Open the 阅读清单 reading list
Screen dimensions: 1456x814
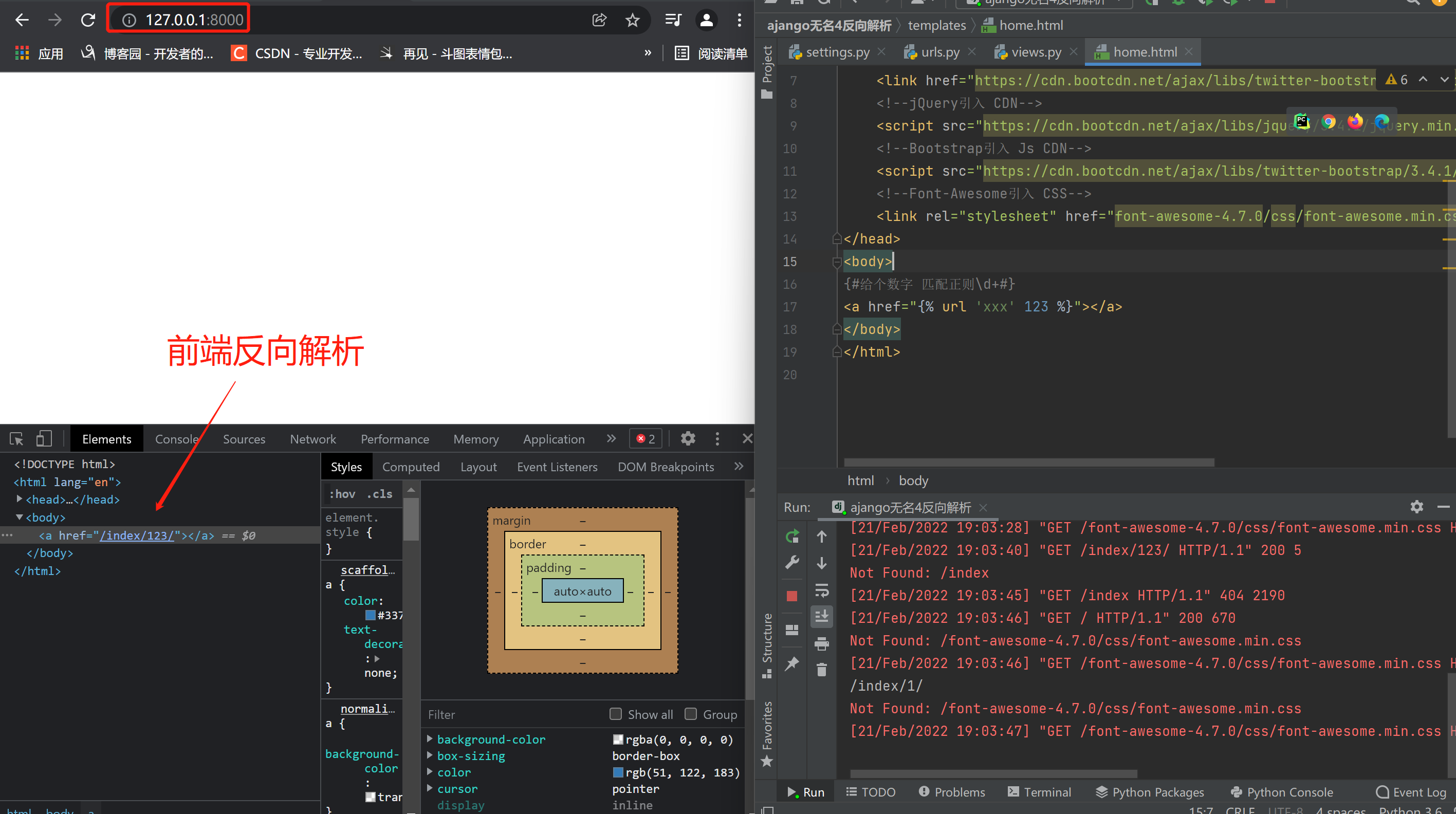[x=711, y=53]
